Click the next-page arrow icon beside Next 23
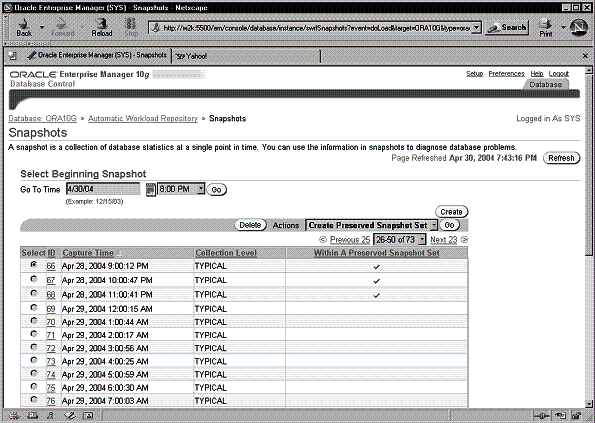 pos(464,239)
